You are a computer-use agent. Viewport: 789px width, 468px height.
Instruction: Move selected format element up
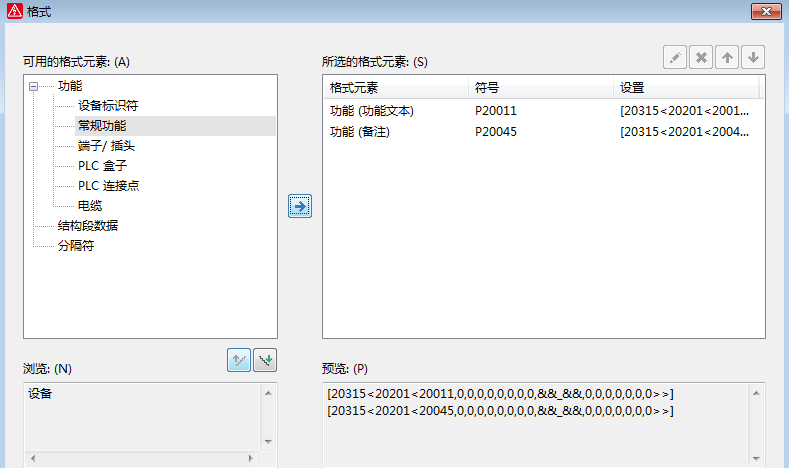pyautogui.click(x=728, y=58)
